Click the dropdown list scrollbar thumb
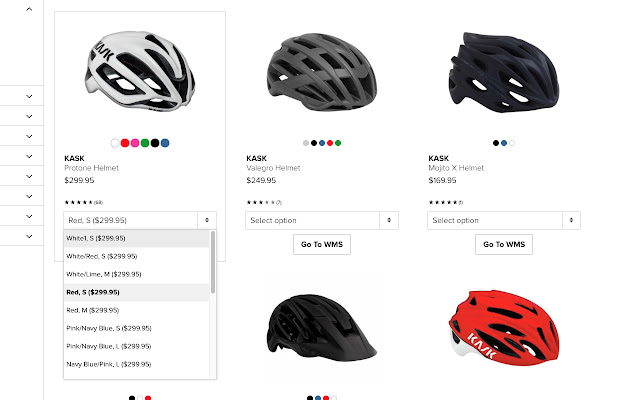The height and width of the screenshot is (400, 640). (x=213, y=262)
